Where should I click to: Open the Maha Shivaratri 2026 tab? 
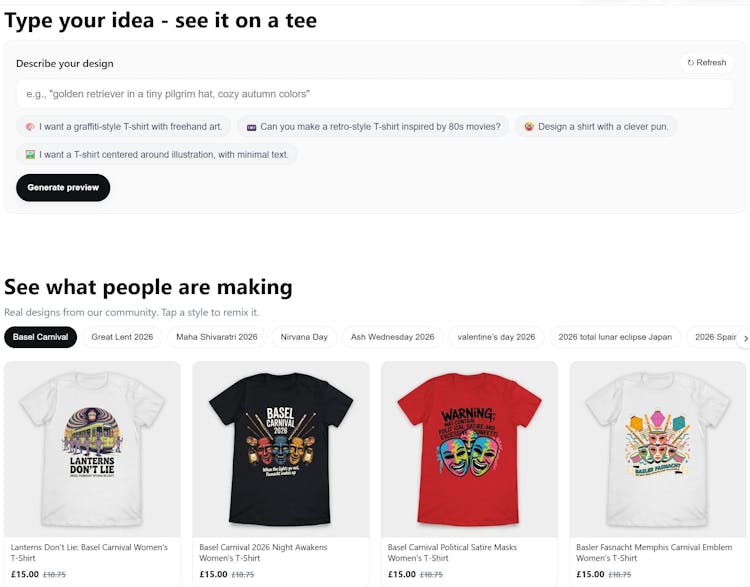pos(217,337)
